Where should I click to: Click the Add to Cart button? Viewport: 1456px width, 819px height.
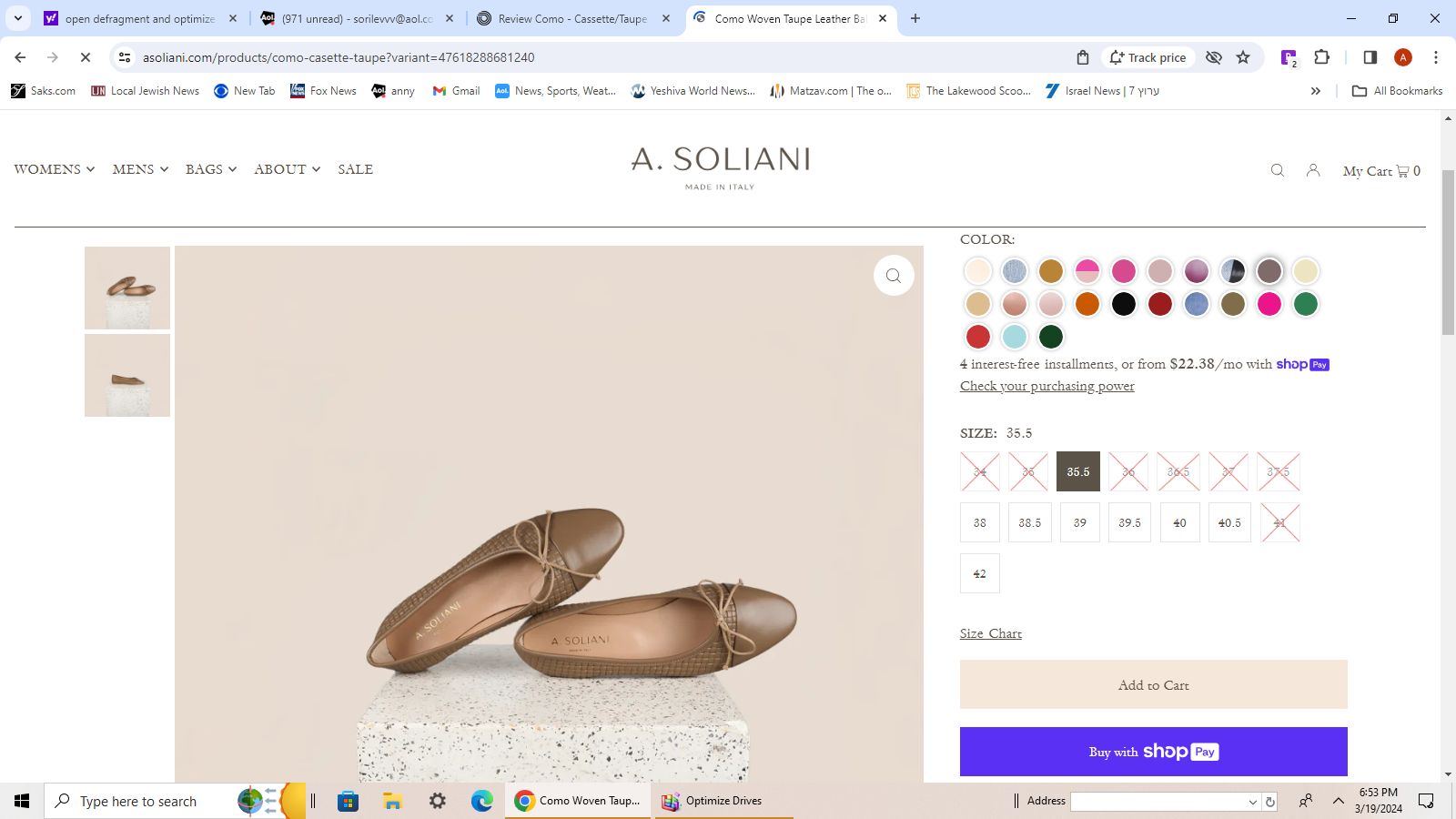tap(1153, 685)
